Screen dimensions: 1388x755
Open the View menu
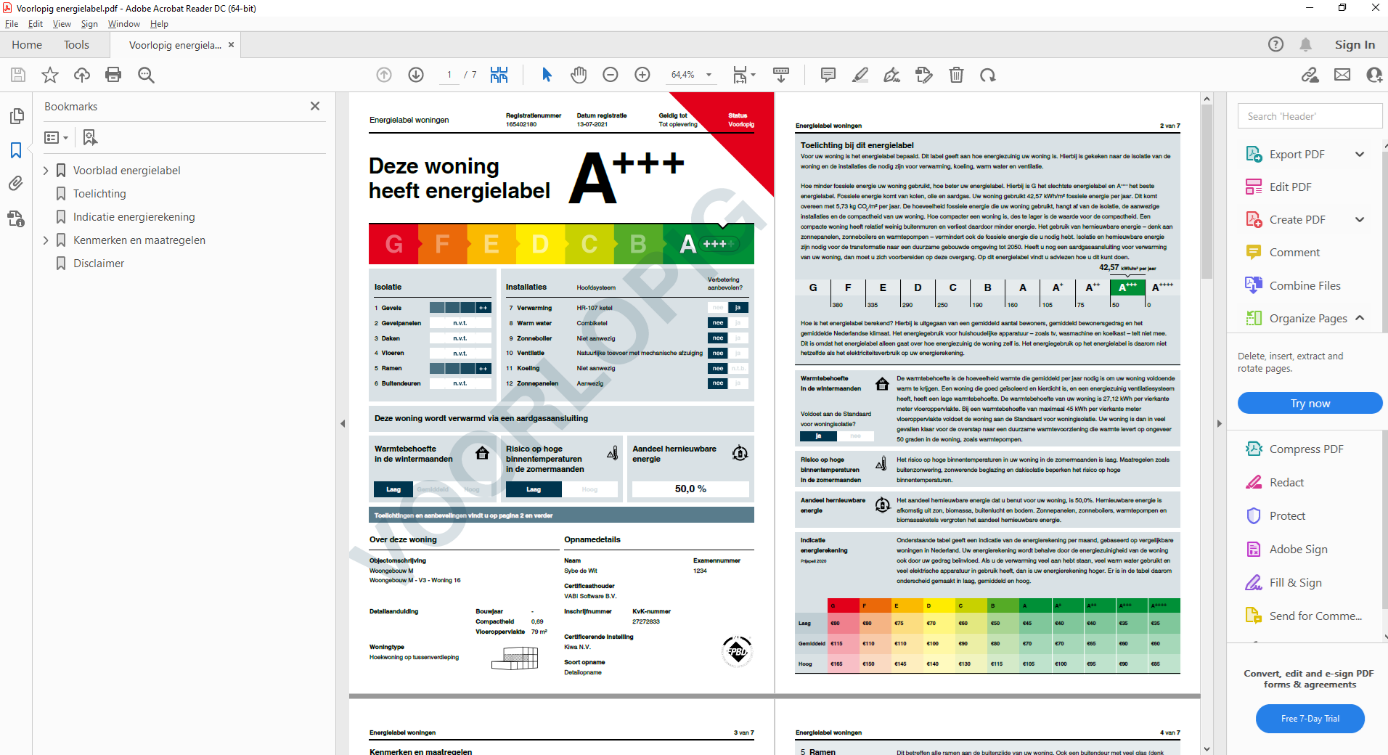[62, 24]
